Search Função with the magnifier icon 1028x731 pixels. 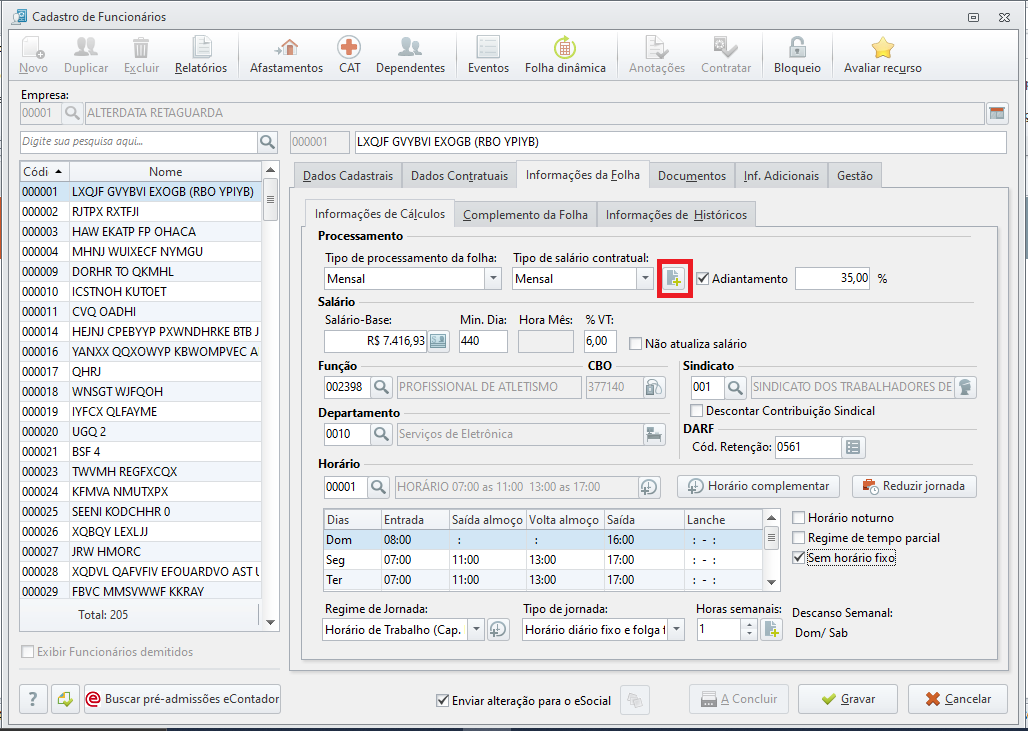point(382,387)
